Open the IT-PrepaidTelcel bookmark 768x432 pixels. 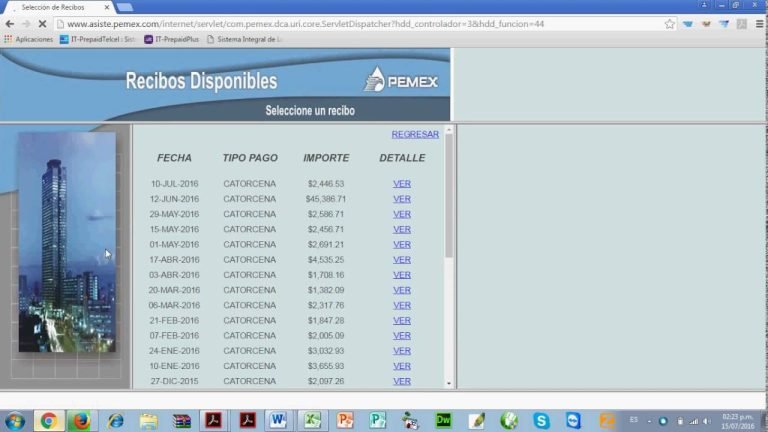[97, 39]
